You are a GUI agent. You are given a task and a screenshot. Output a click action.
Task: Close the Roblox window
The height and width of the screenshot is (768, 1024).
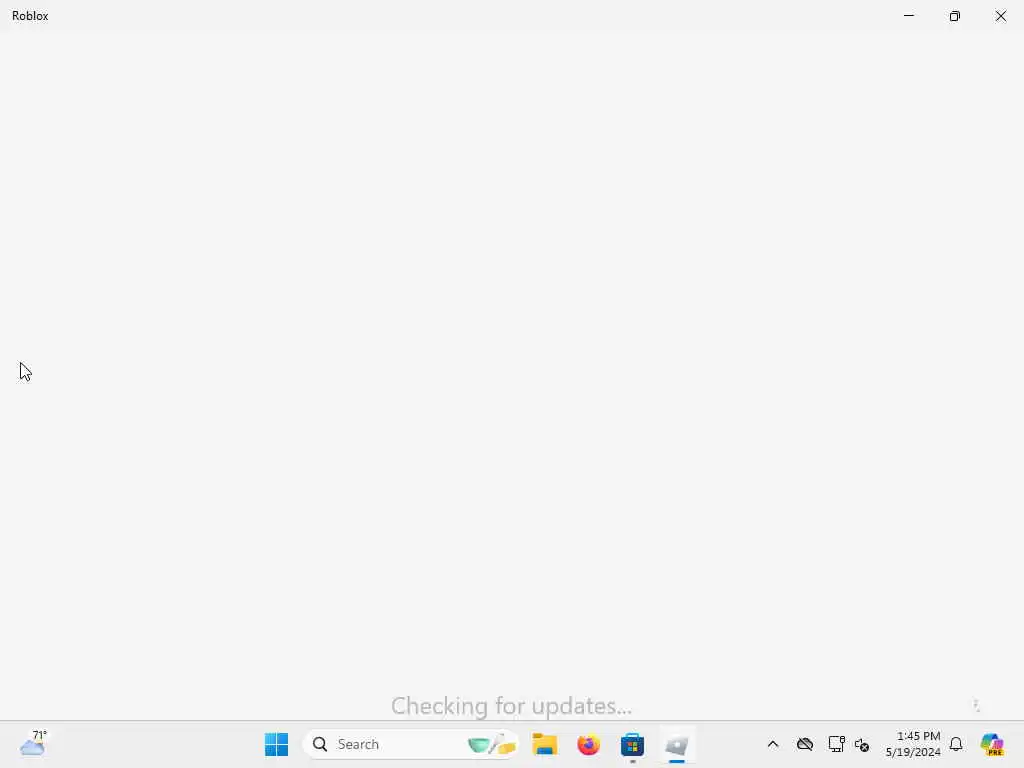pyautogui.click(x=1000, y=16)
